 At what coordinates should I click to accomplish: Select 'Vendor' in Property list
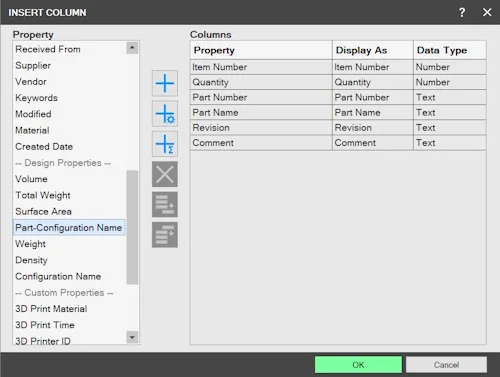69,82
